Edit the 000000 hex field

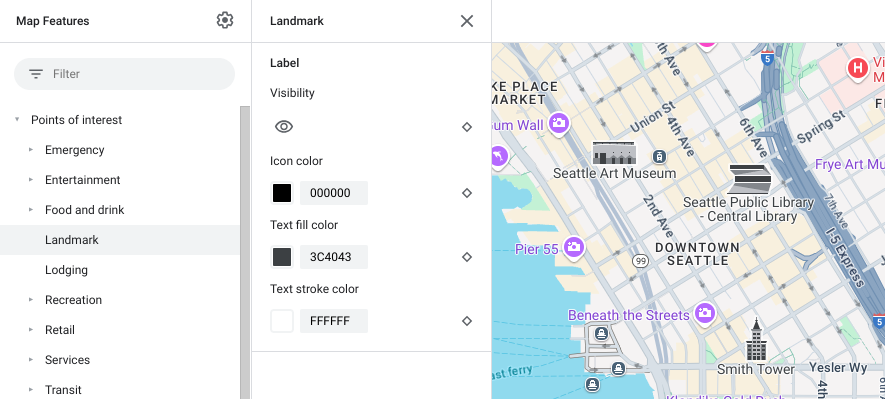334,193
